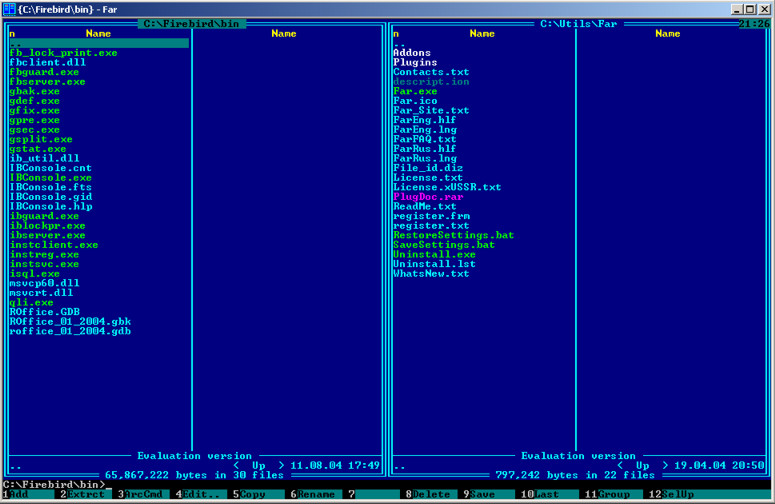Click ArcCmd in the bottom key bar
The width and height of the screenshot is (775, 504).
(x=143, y=495)
